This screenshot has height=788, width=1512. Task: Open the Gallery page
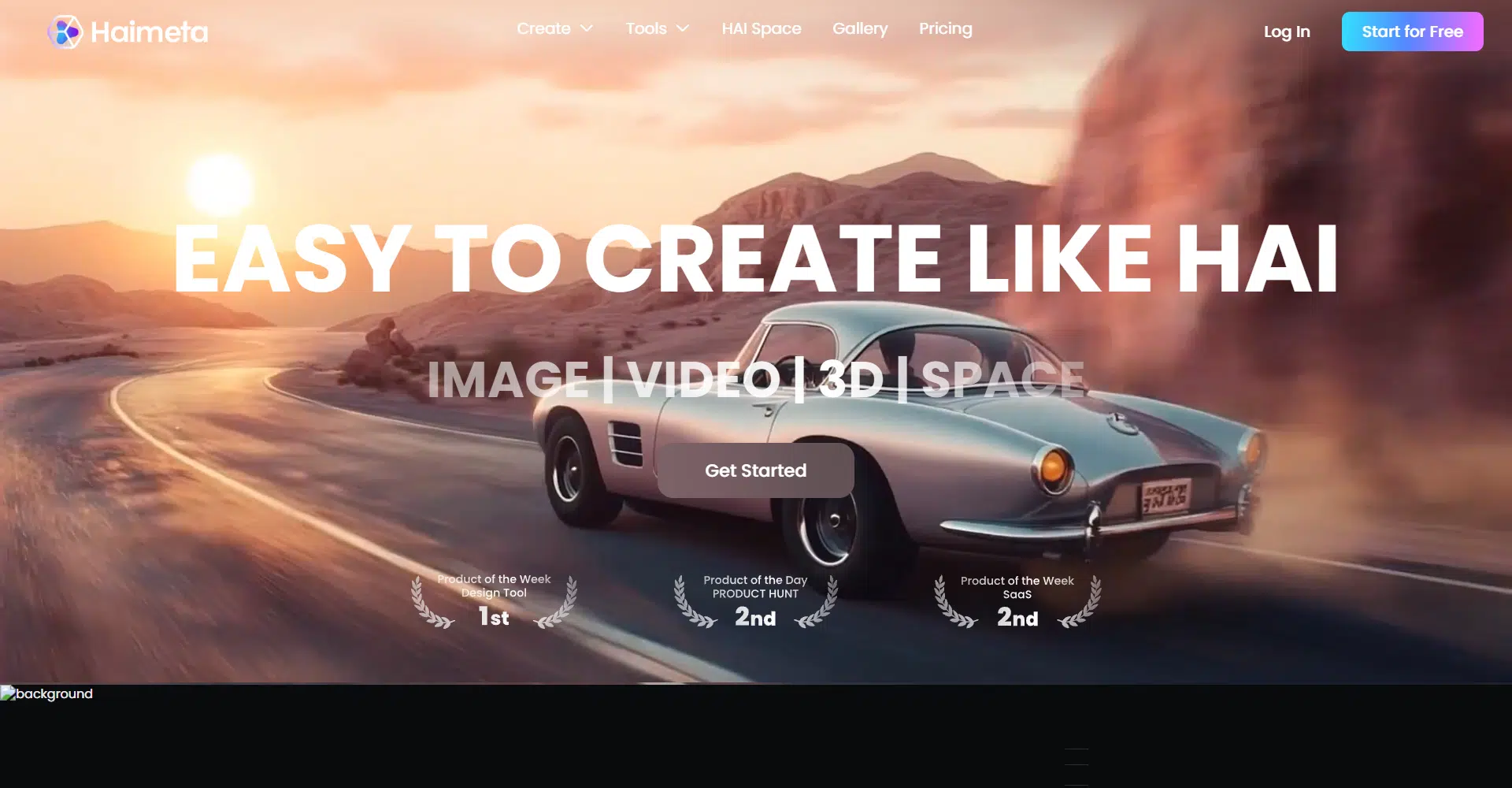pyautogui.click(x=859, y=29)
